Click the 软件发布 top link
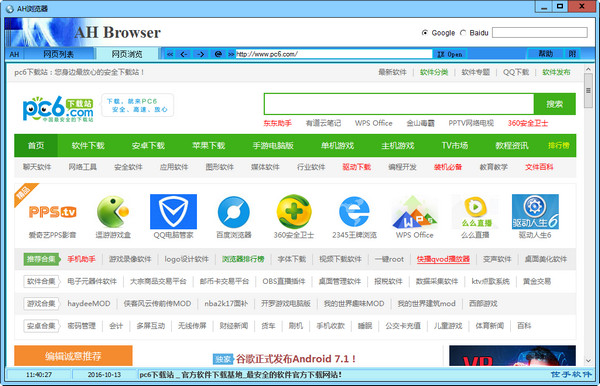 pyautogui.click(x=556, y=72)
